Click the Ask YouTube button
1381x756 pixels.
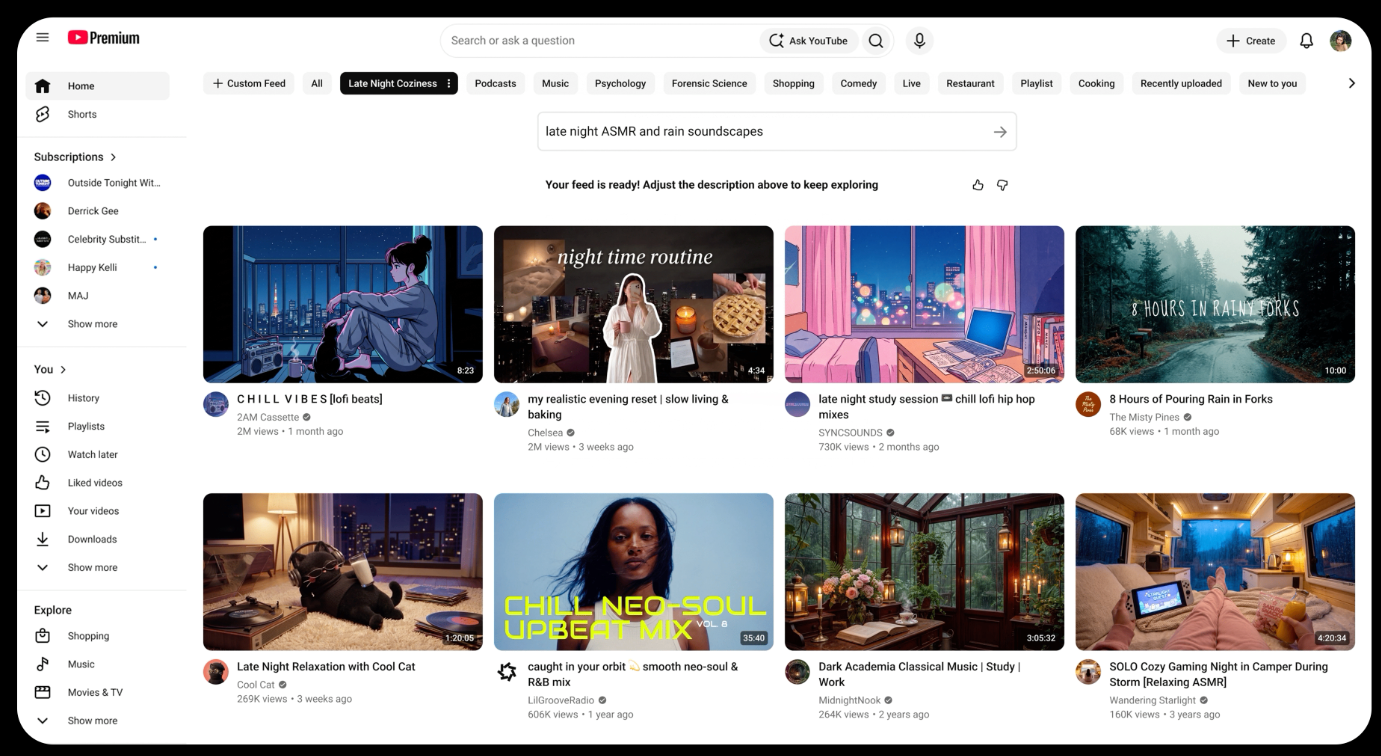click(808, 41)
